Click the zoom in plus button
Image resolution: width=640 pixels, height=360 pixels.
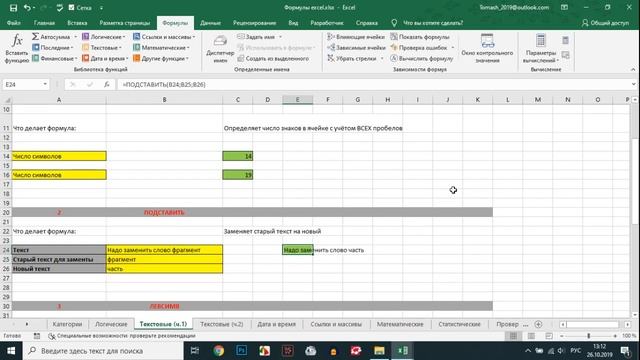pos(615,336)
